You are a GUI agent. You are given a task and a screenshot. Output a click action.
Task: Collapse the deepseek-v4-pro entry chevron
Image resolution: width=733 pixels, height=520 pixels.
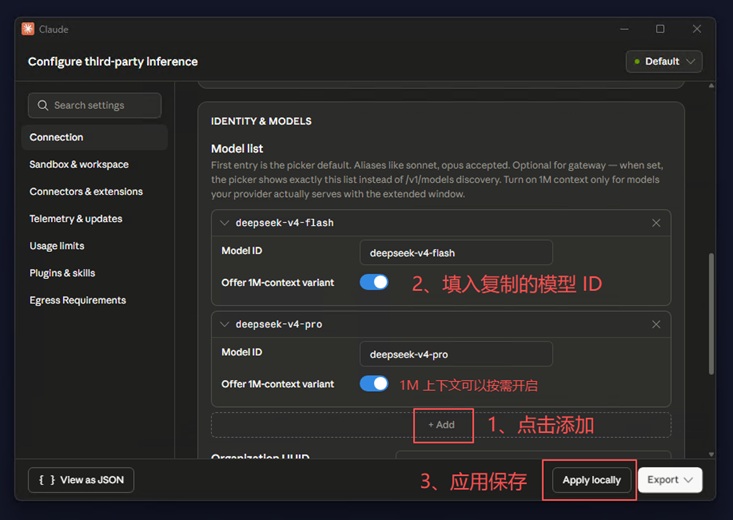click(x=224, y=325)
